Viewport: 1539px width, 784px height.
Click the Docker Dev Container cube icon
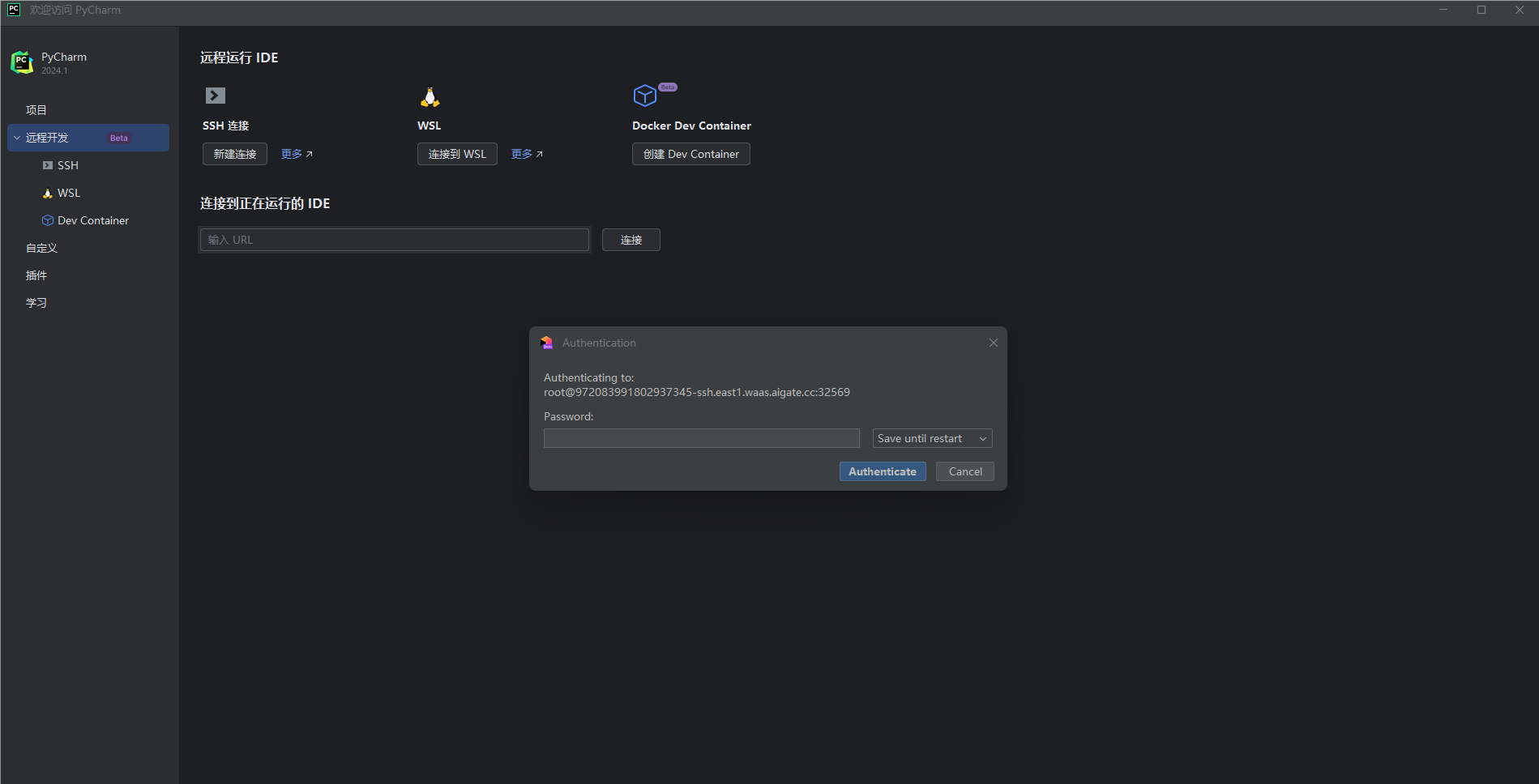pyautogui.click(x=644, y=96)
